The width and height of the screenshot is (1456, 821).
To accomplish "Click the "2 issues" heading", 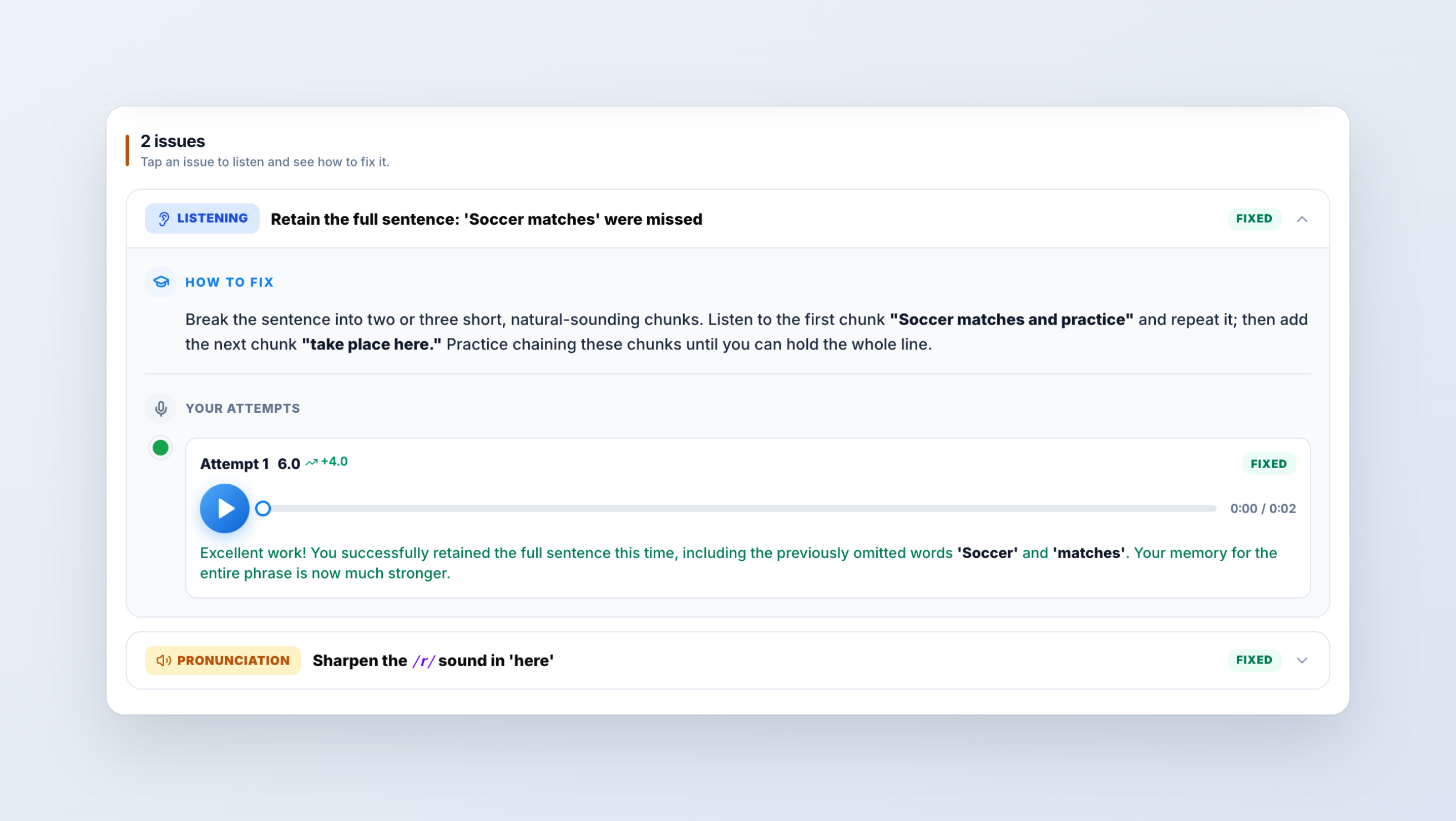I will [x=173, y=141].
